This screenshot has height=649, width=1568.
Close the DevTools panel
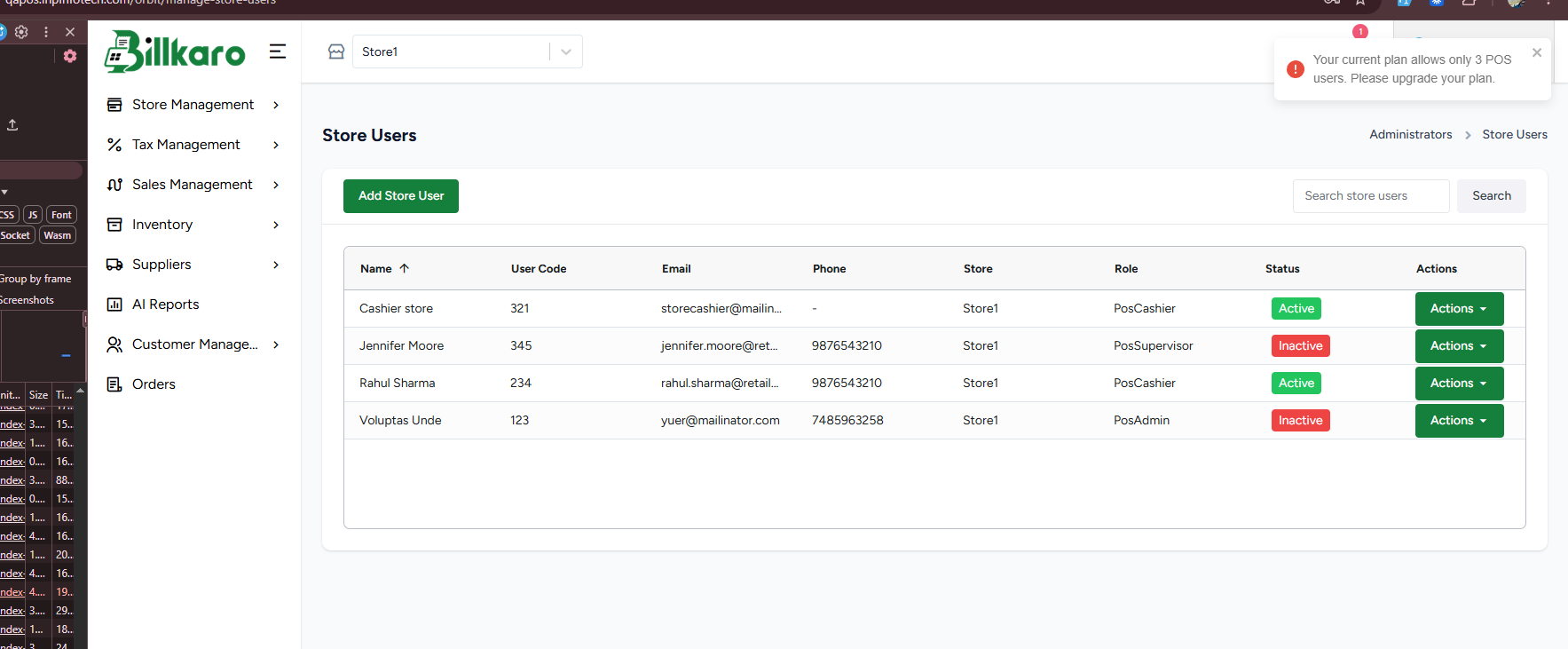point(70,32)
